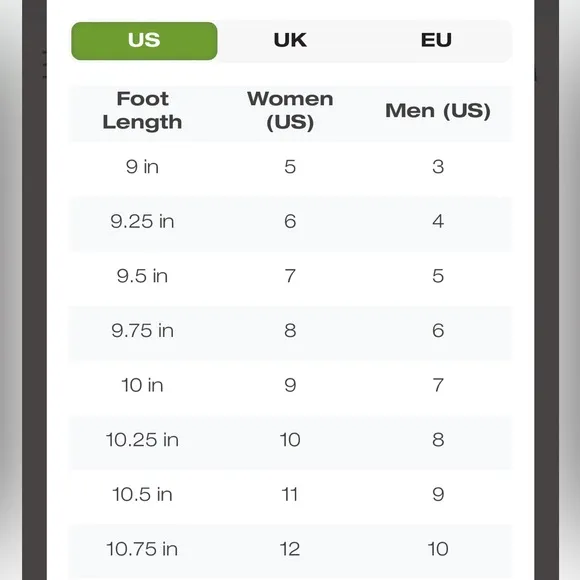This screenshot has height=580, width=580.
Task: Click Men's size 4 cell
Action: 438,222
